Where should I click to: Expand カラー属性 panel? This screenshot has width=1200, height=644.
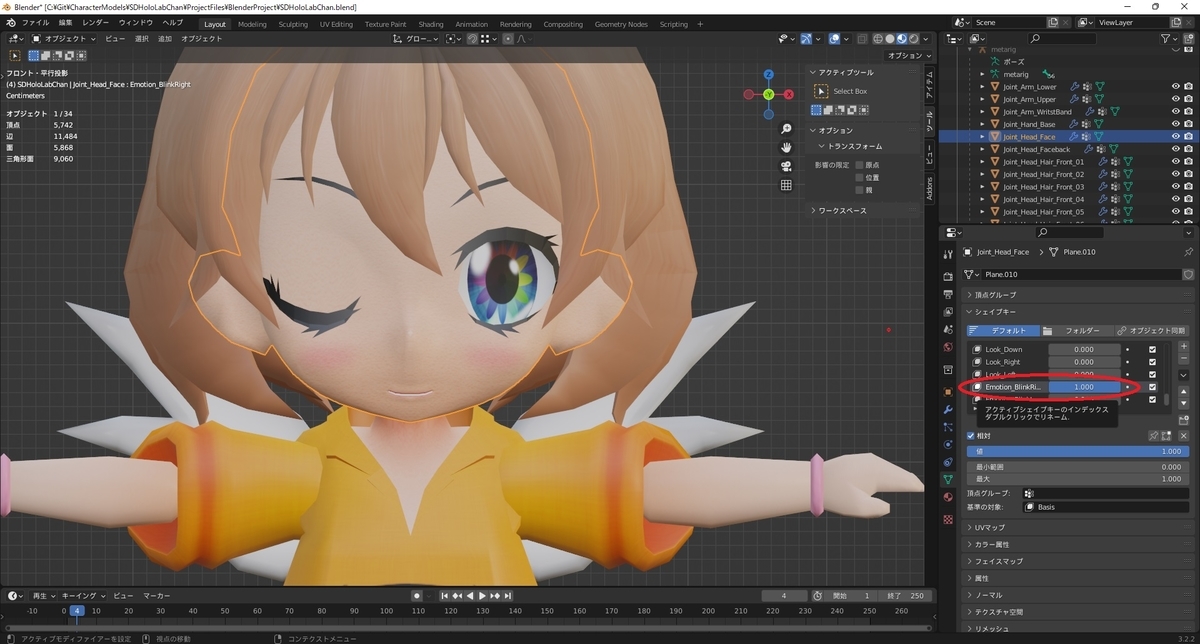[x=1080, y=544]
